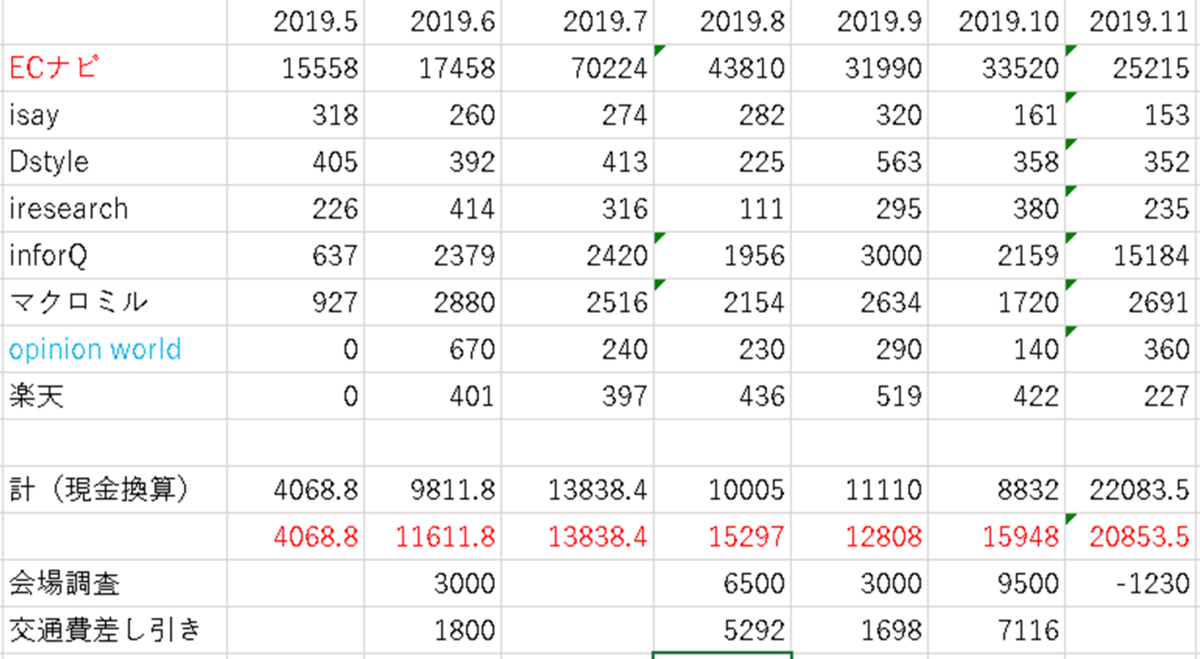Image resolution: width=1200 pixels, height=659 pixels.
Task: Select the isay cell with 153
Action: [1132, 115]
